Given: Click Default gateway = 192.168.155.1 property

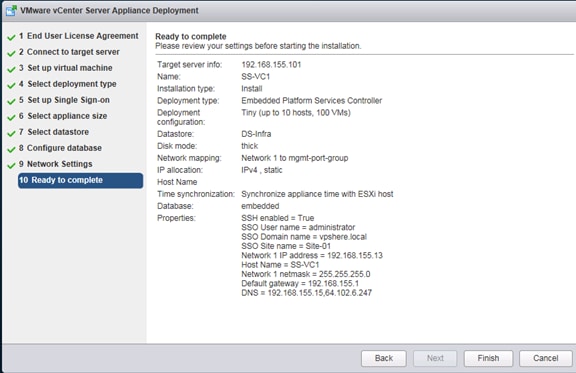Looking at the screenshot, I should point(300,284).
